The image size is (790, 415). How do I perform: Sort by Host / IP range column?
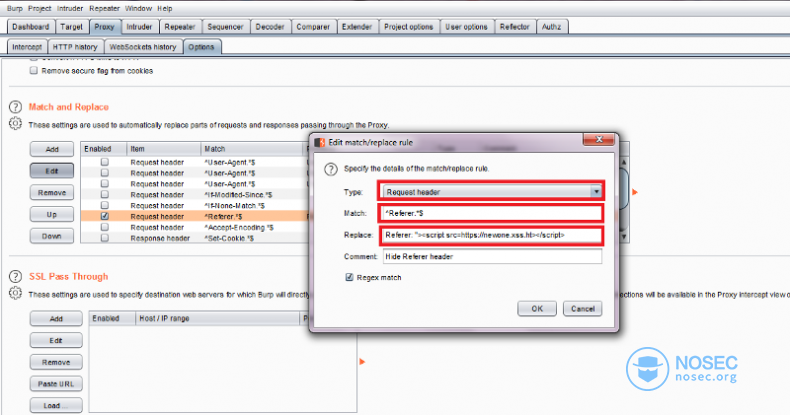point(217,318)
